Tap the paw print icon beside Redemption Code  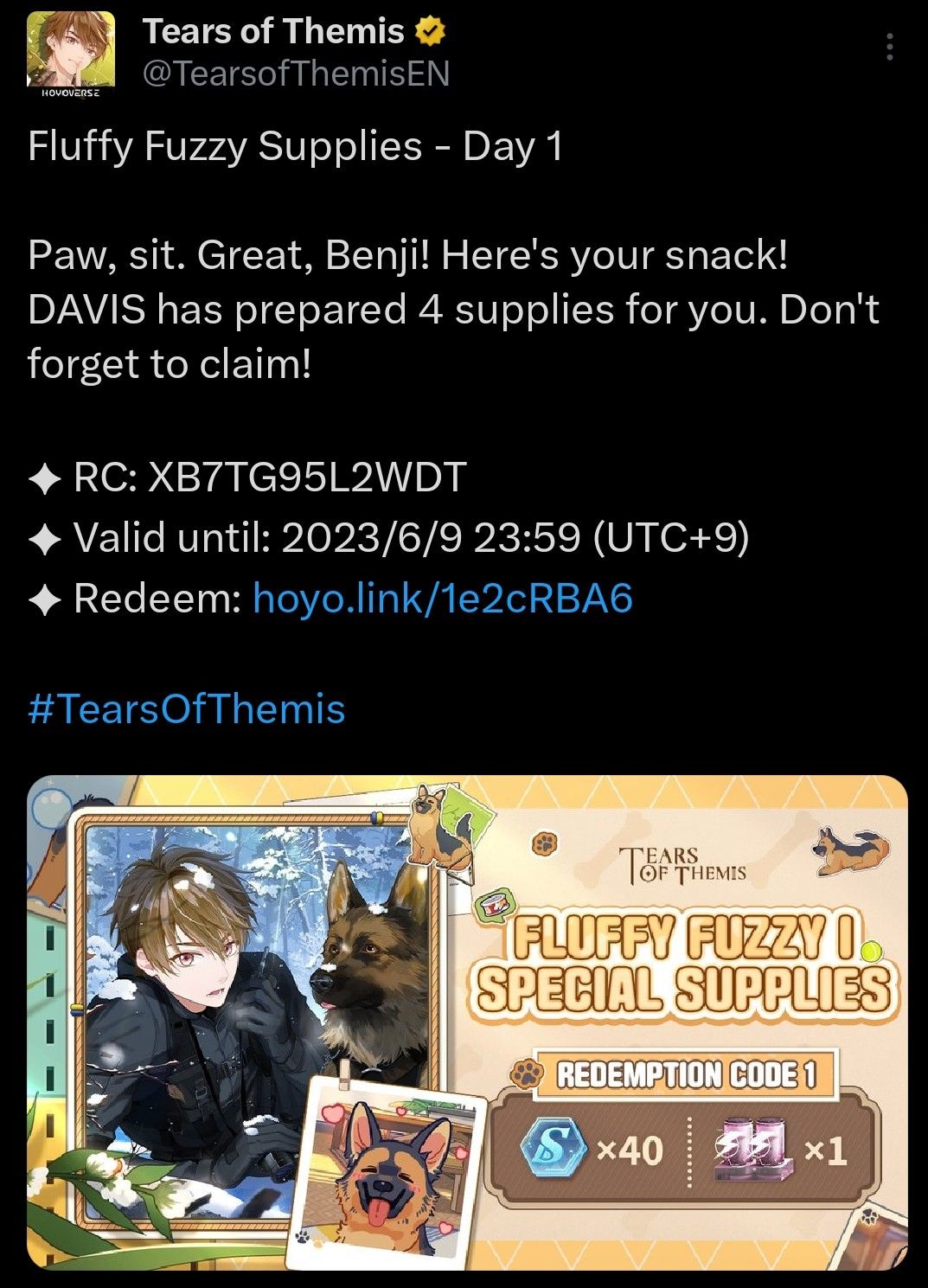click(x=526, y=1074)
